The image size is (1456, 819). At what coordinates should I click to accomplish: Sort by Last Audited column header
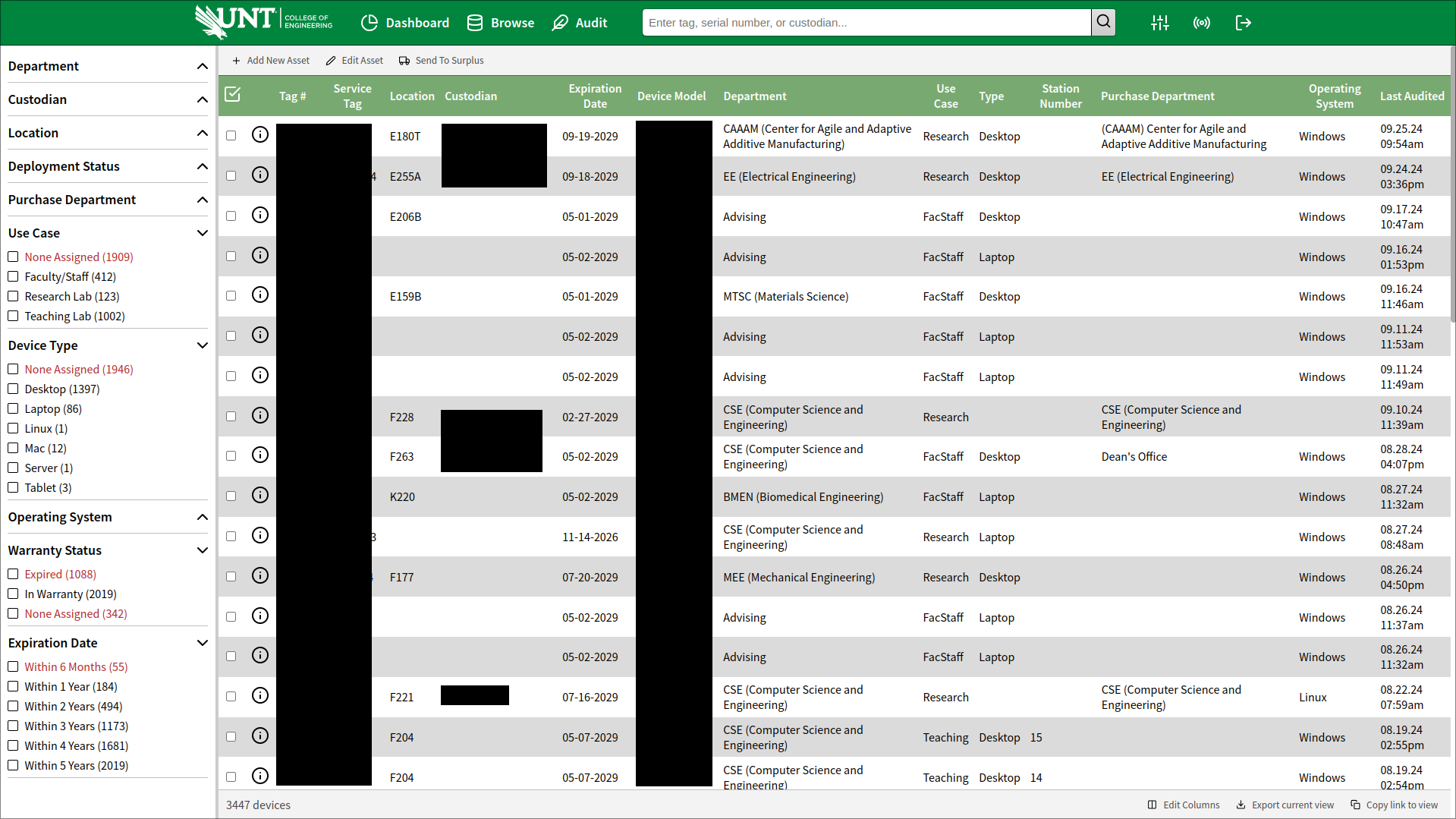point(1412,96)
